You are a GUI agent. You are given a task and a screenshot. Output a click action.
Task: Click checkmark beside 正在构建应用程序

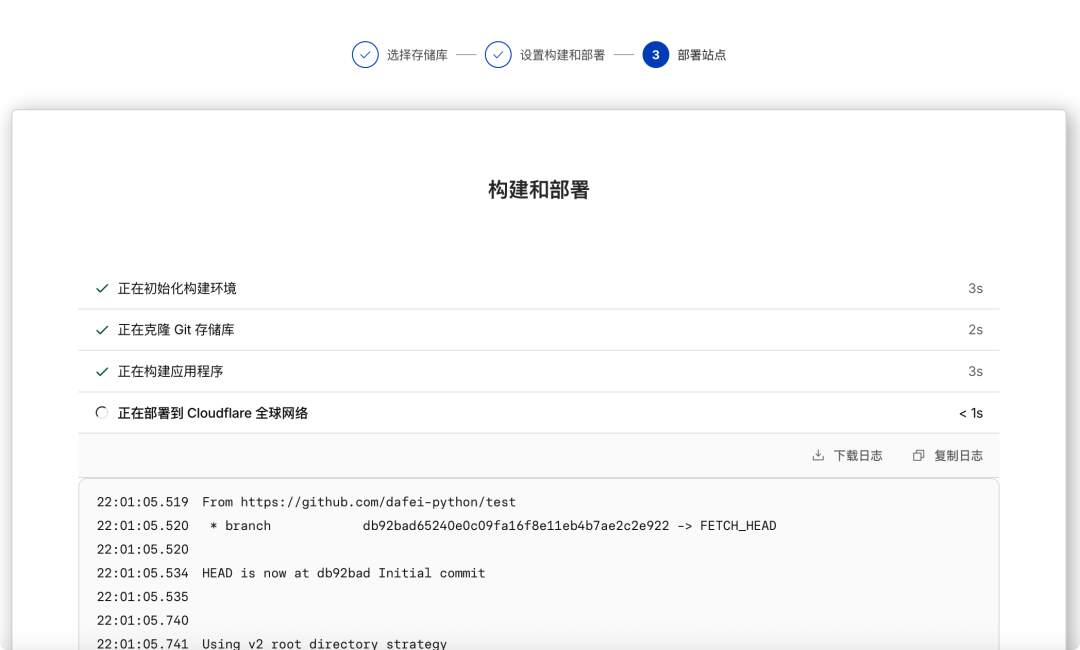click(x=102, y=372)
